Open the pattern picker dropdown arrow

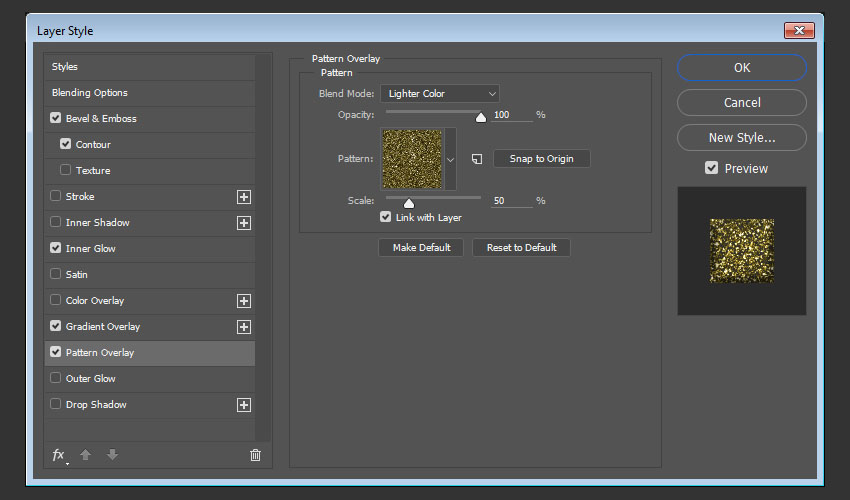(450, 159)
